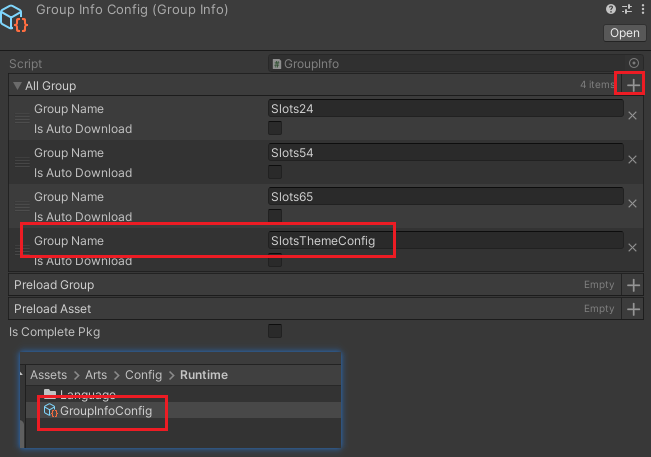Remove the Slots24 group entry
Screen dimensions: 651x457
(x=632, y=116)
